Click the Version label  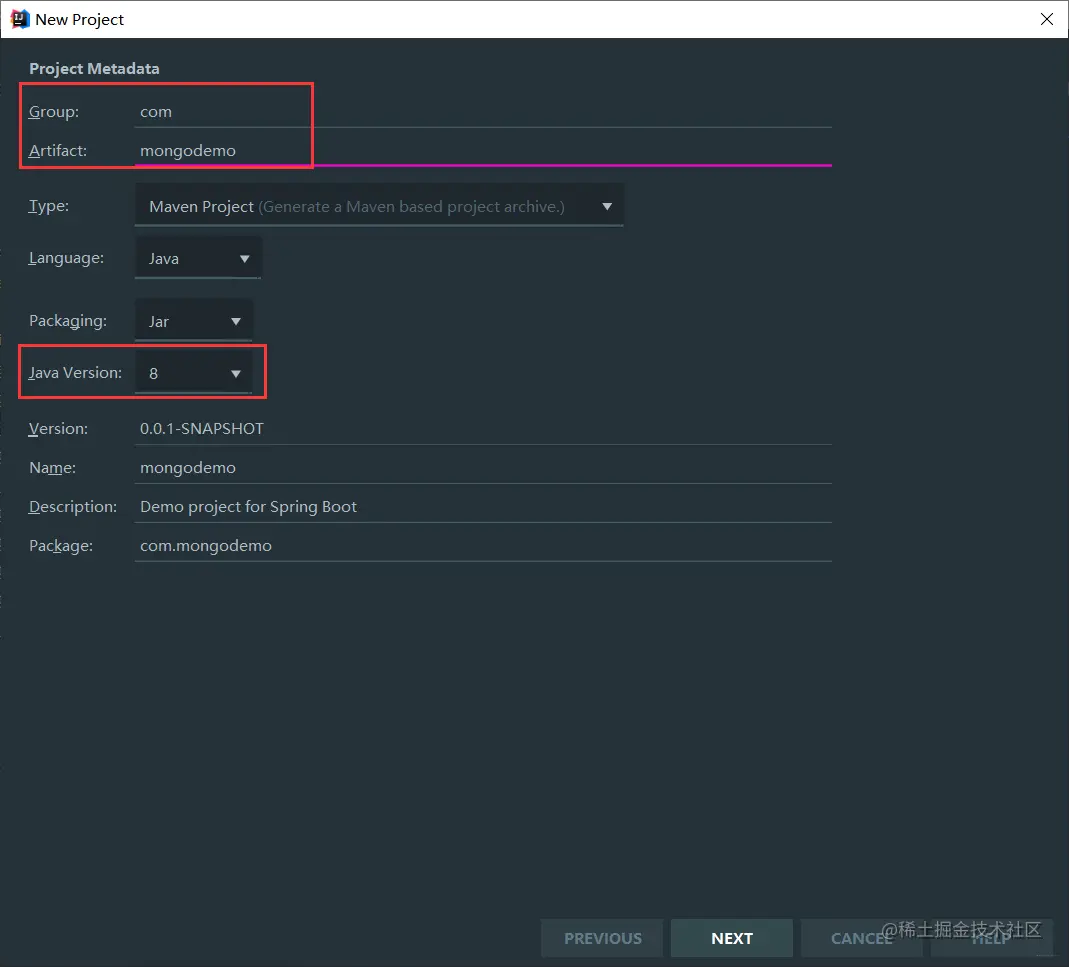click(x=58, y=429)
